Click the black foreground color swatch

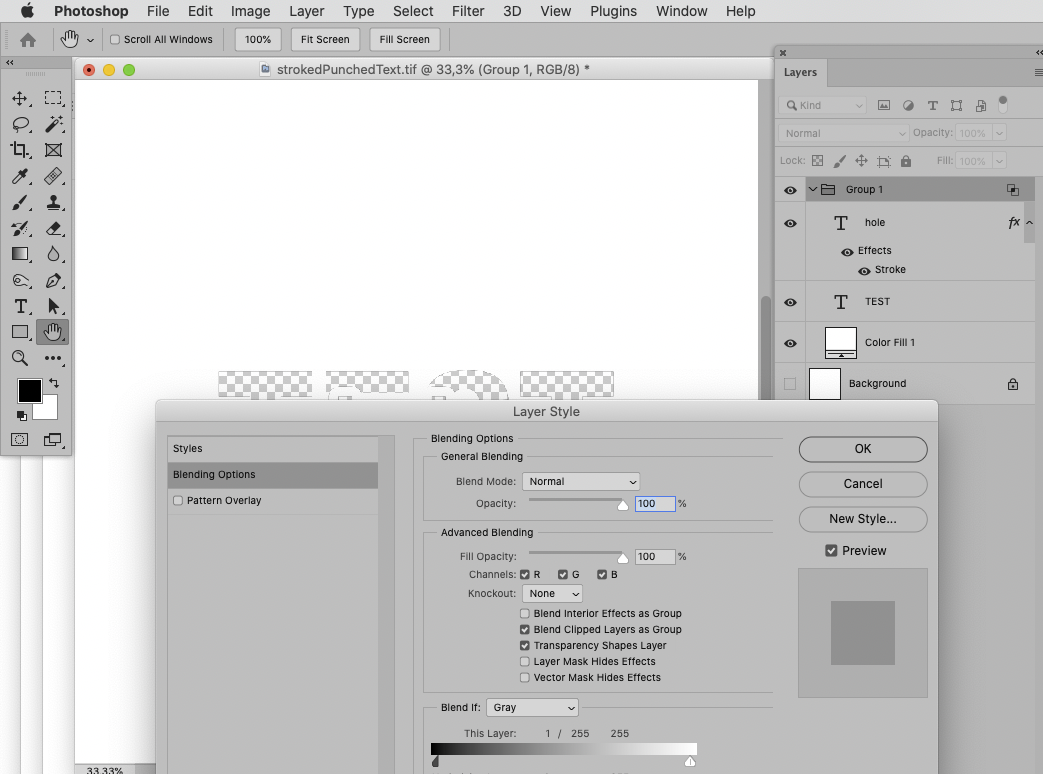point(29,393)
